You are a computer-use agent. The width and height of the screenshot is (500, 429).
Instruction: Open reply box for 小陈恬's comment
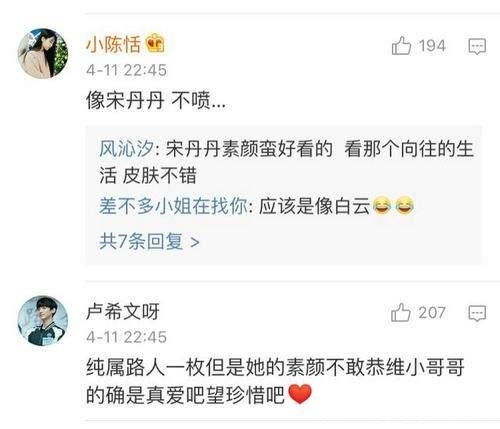pyautogui.click(x=477, y=46)
